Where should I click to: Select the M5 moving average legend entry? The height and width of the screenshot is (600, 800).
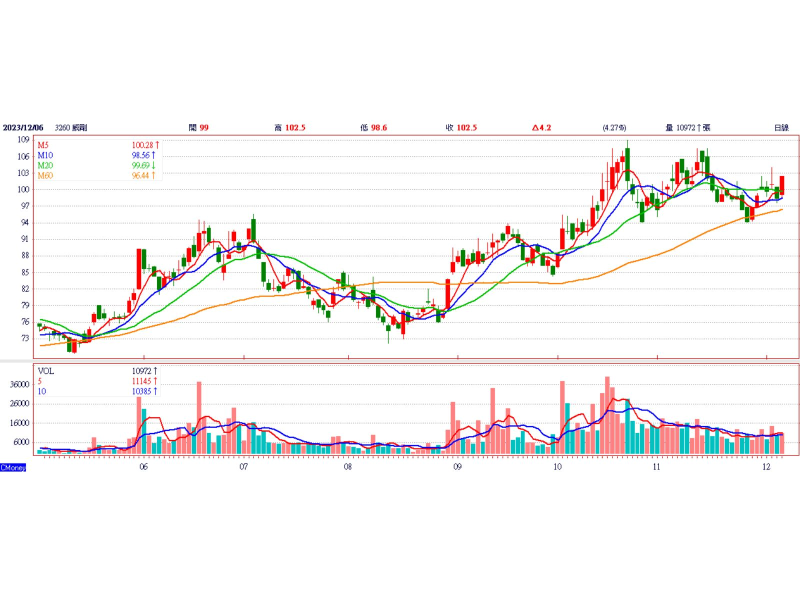(x=45, y=146)
